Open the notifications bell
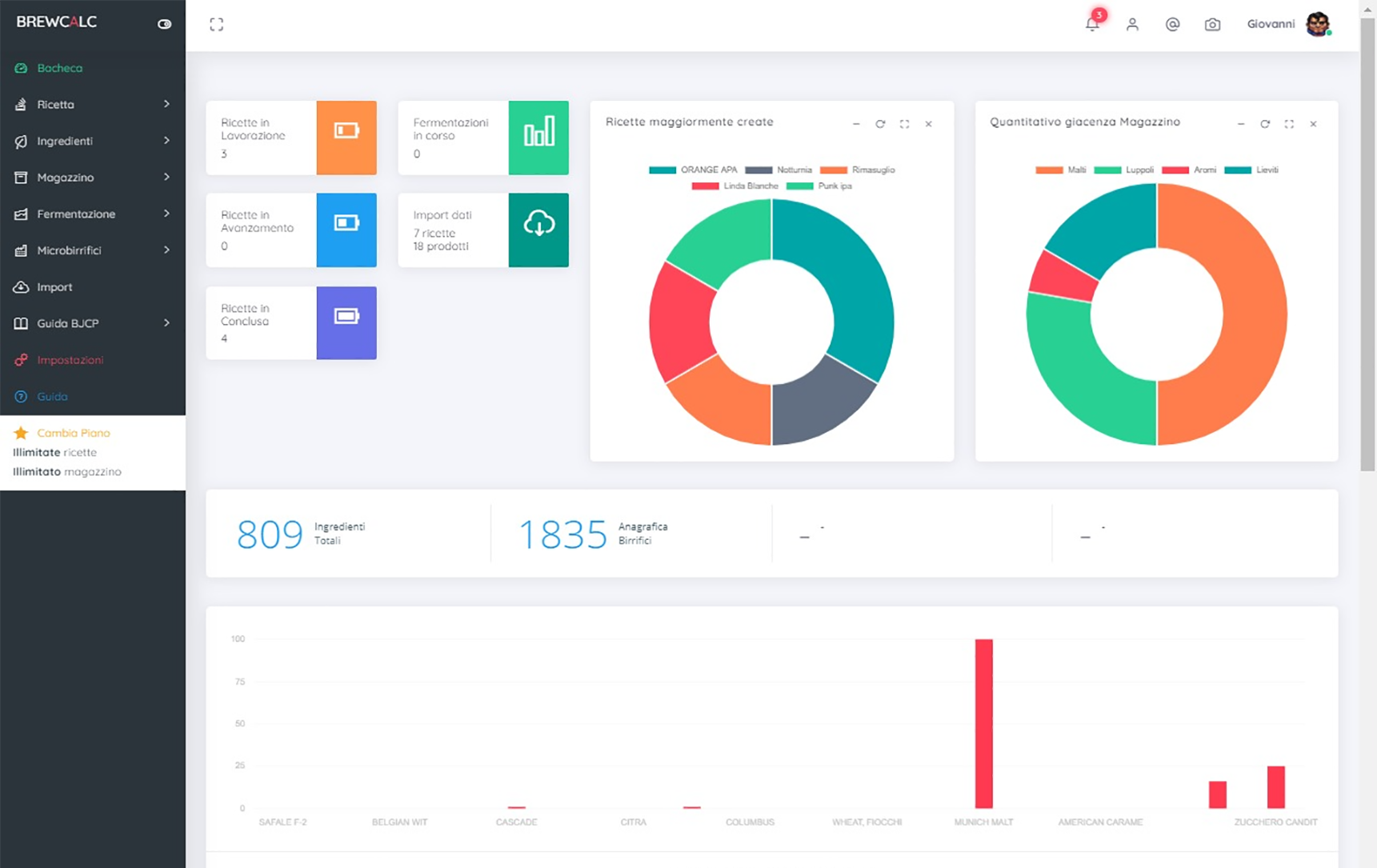The height and width of the screenshot is (868, 1377). pos(1092,24)
